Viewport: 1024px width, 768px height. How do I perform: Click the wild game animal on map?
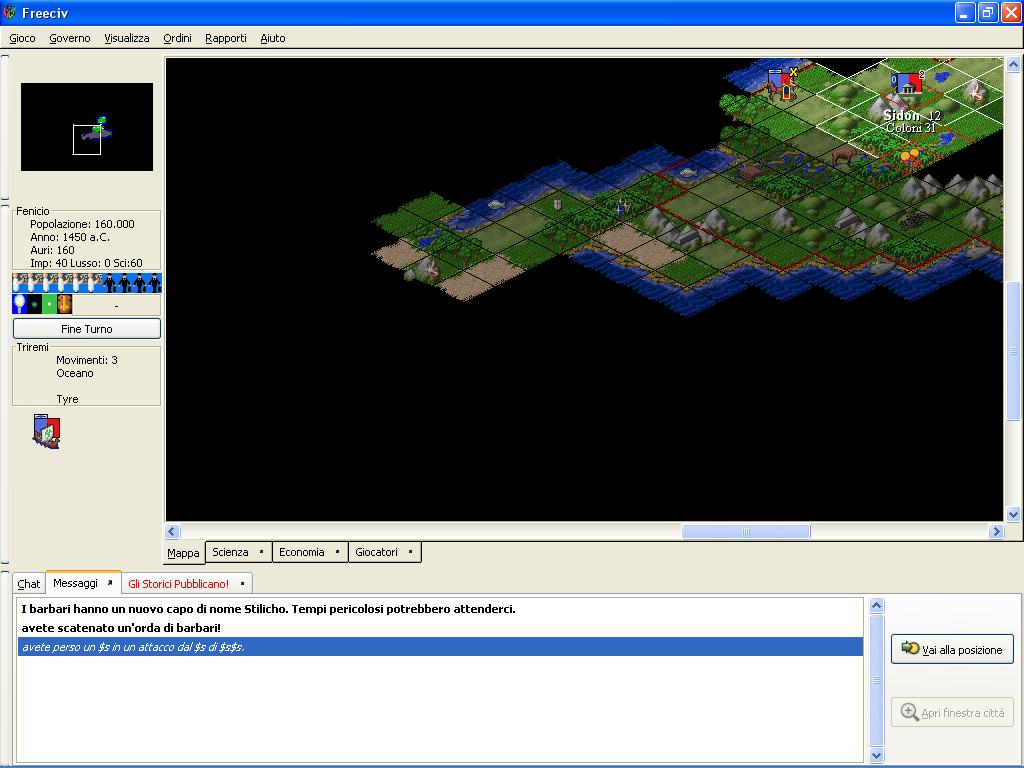click(x=846, y=154)
